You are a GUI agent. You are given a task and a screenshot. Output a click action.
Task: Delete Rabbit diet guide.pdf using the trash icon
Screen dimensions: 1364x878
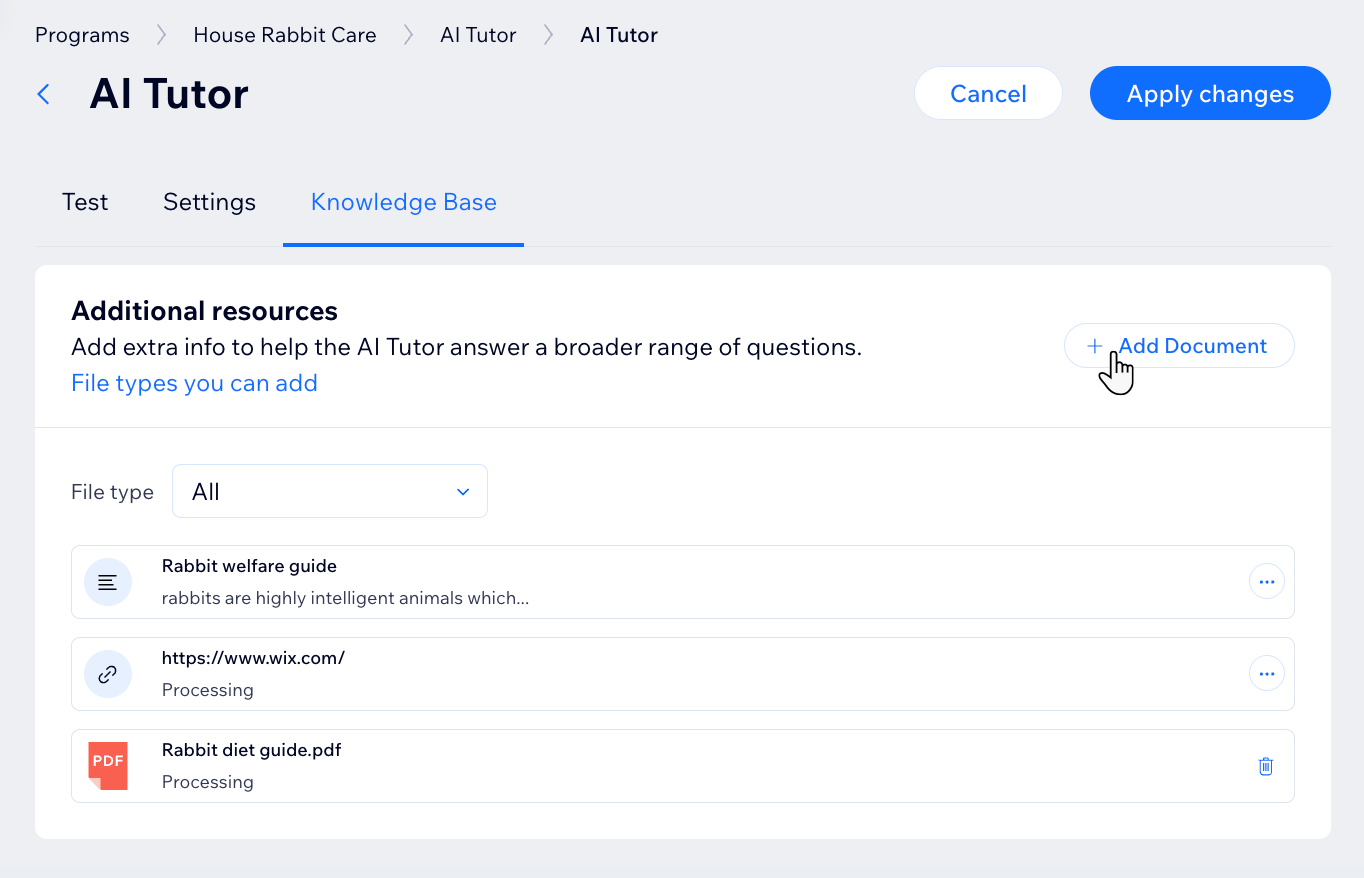(1265, 765)
